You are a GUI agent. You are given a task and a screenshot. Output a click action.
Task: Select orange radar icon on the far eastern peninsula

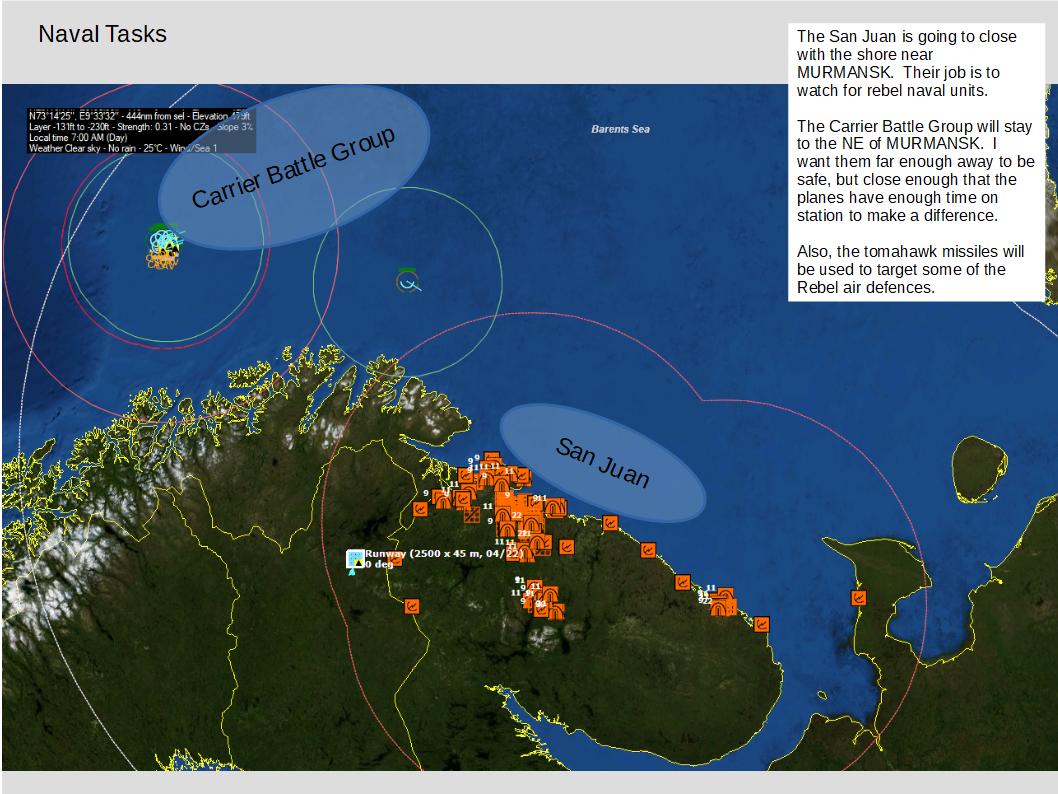(x=858, y=598)
